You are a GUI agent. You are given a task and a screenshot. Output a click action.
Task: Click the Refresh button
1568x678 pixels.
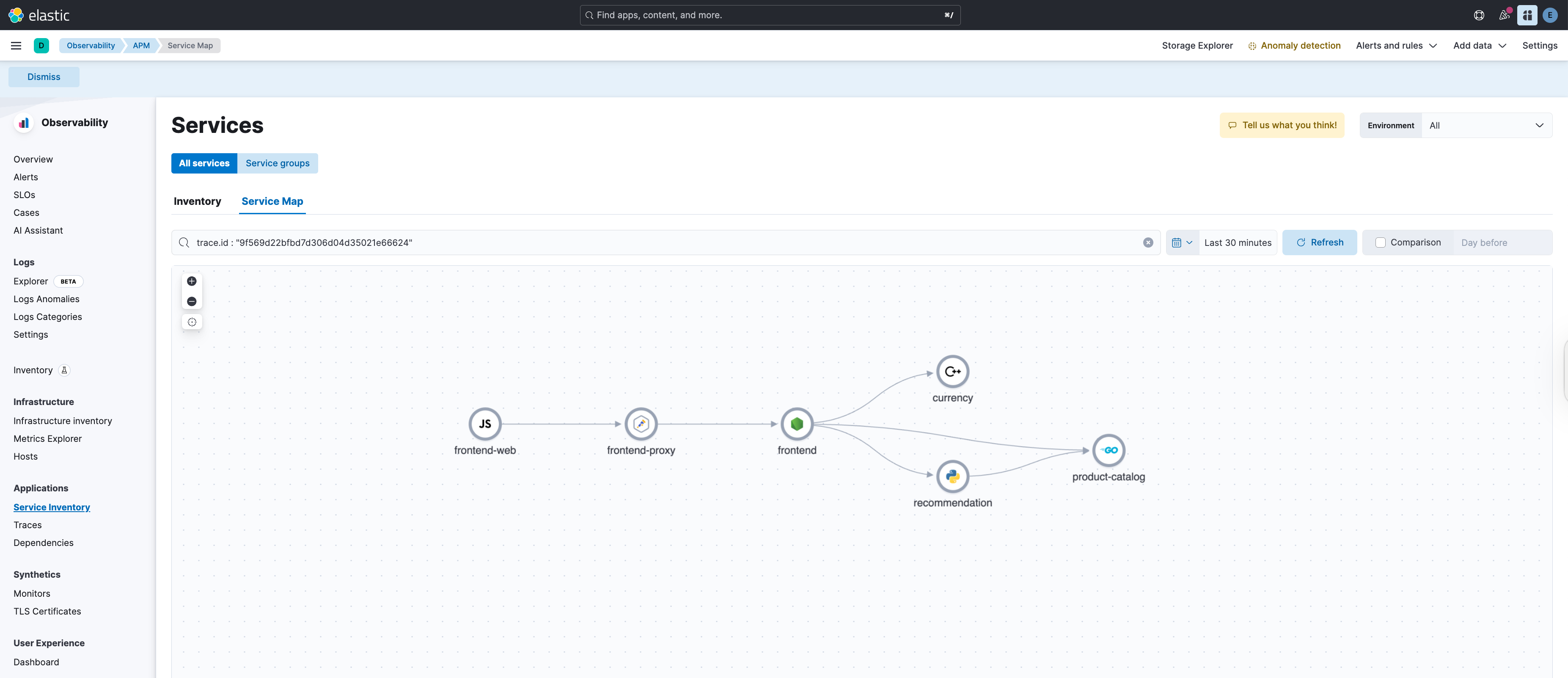click(x=1319, y=243)
